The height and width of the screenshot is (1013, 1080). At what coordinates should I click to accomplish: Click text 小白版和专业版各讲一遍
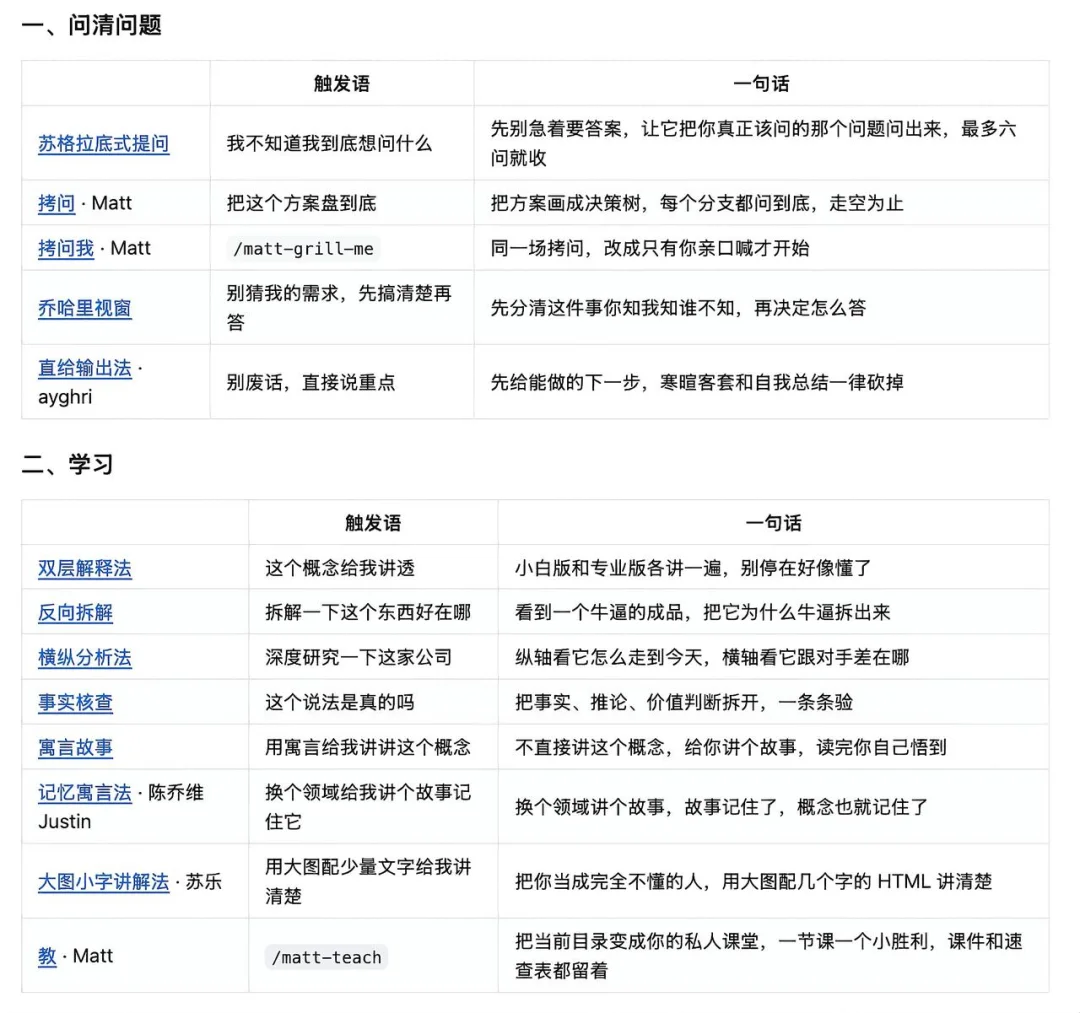point(619,568)
